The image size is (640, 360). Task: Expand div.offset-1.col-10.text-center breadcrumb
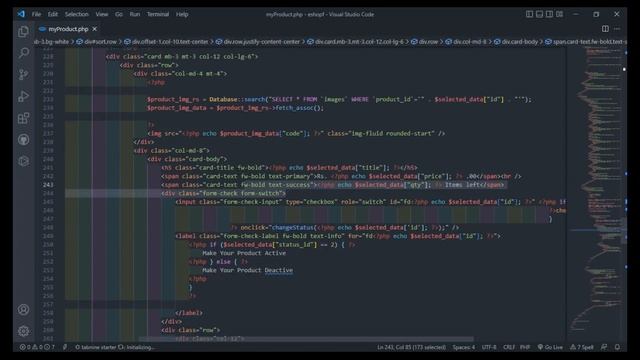coord(166,42)
